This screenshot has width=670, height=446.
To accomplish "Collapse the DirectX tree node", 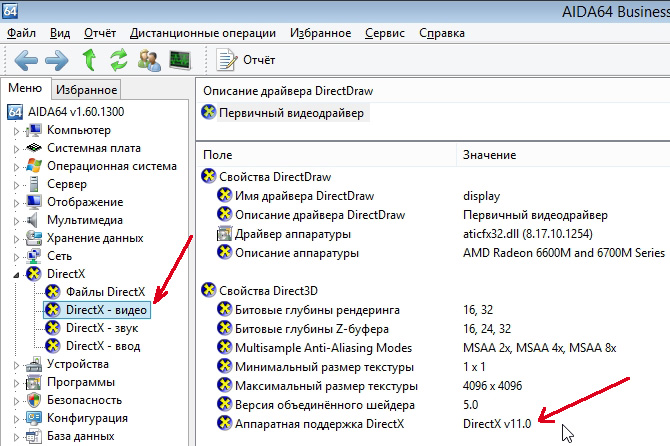I will 16,274.
